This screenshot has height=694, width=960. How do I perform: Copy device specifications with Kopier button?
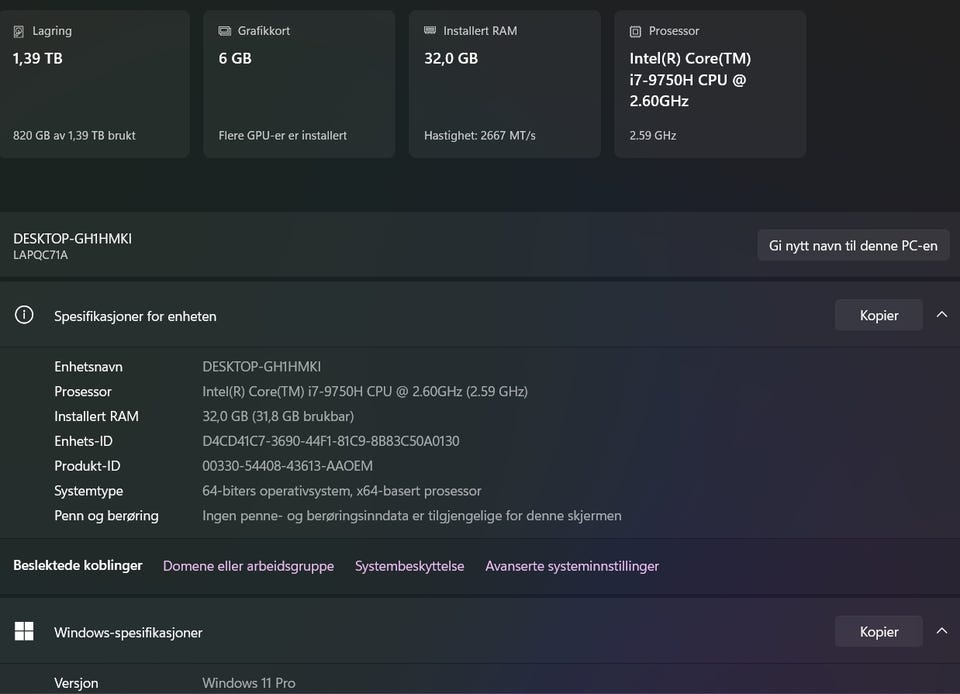879,315
